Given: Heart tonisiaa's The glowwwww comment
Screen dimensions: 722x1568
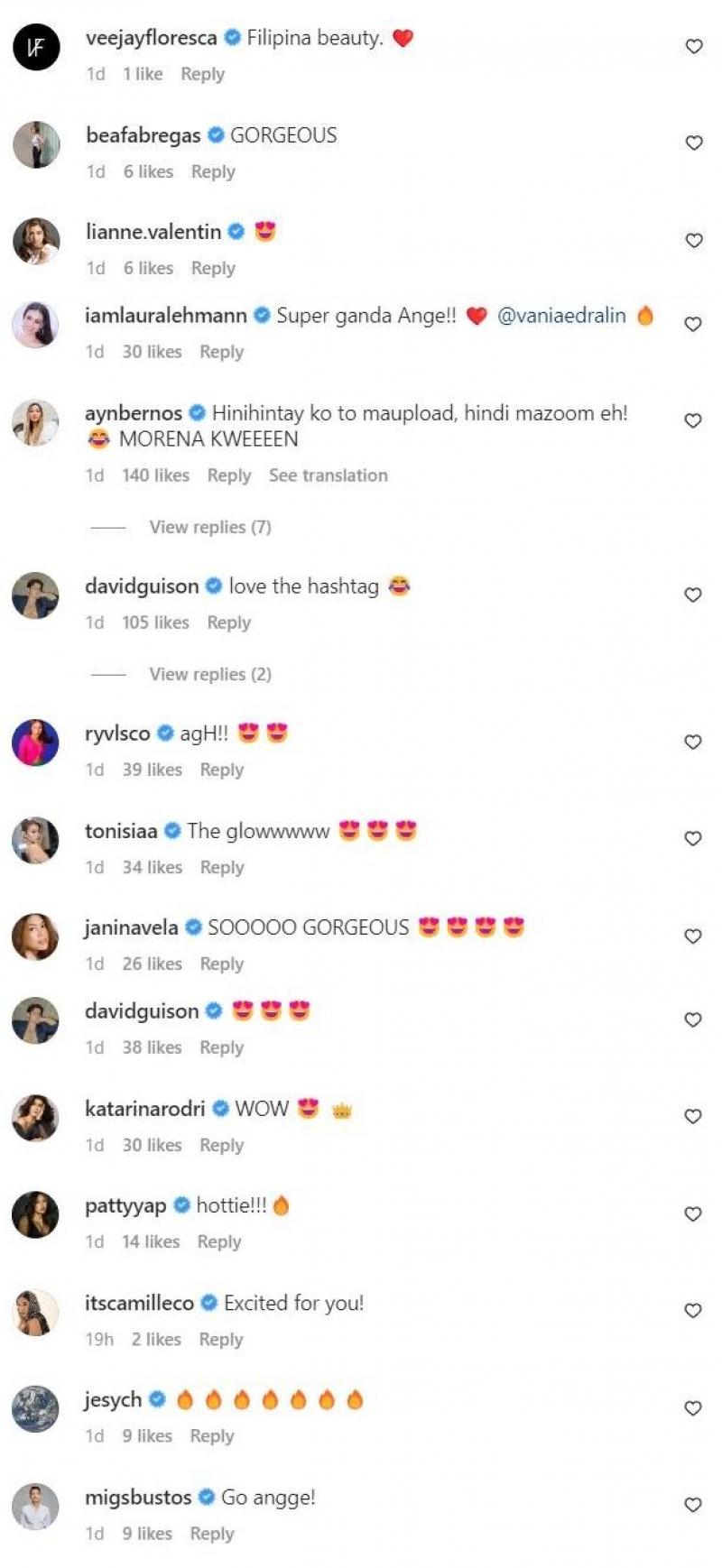Looking at the screenshot, I should click(693, 838).
